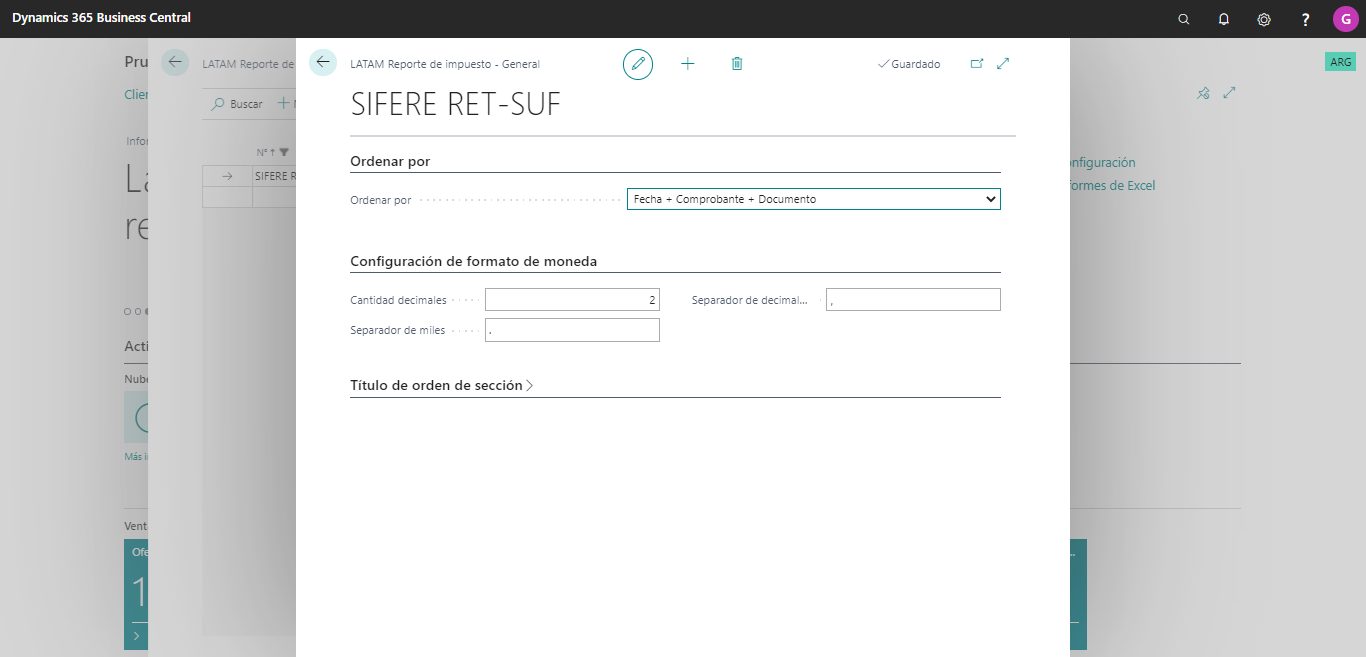1366x657 pixels.
Task: Open the settings gear menu
Action: (1264, 19)
